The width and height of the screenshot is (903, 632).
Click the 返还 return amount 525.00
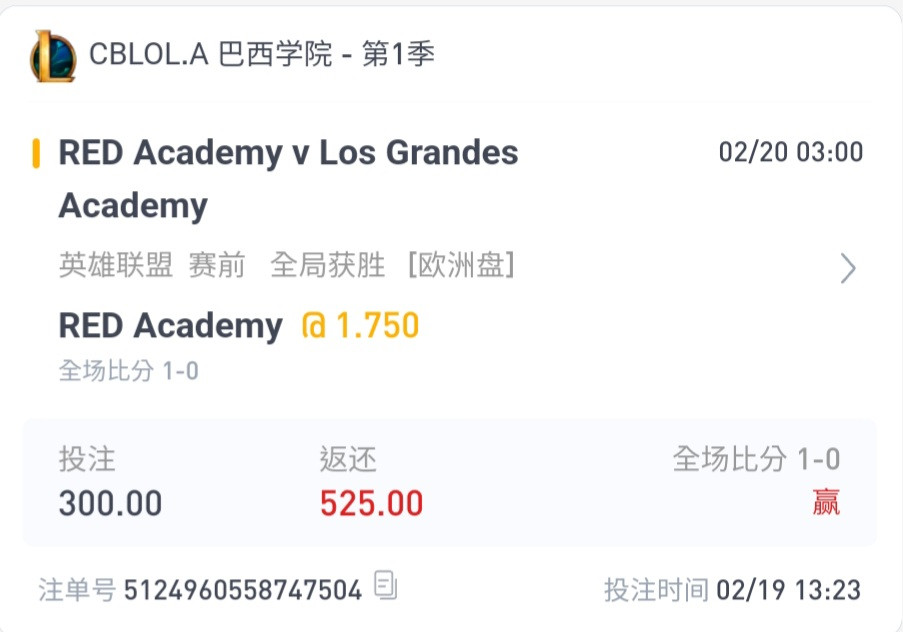click(x=371, y=504)
